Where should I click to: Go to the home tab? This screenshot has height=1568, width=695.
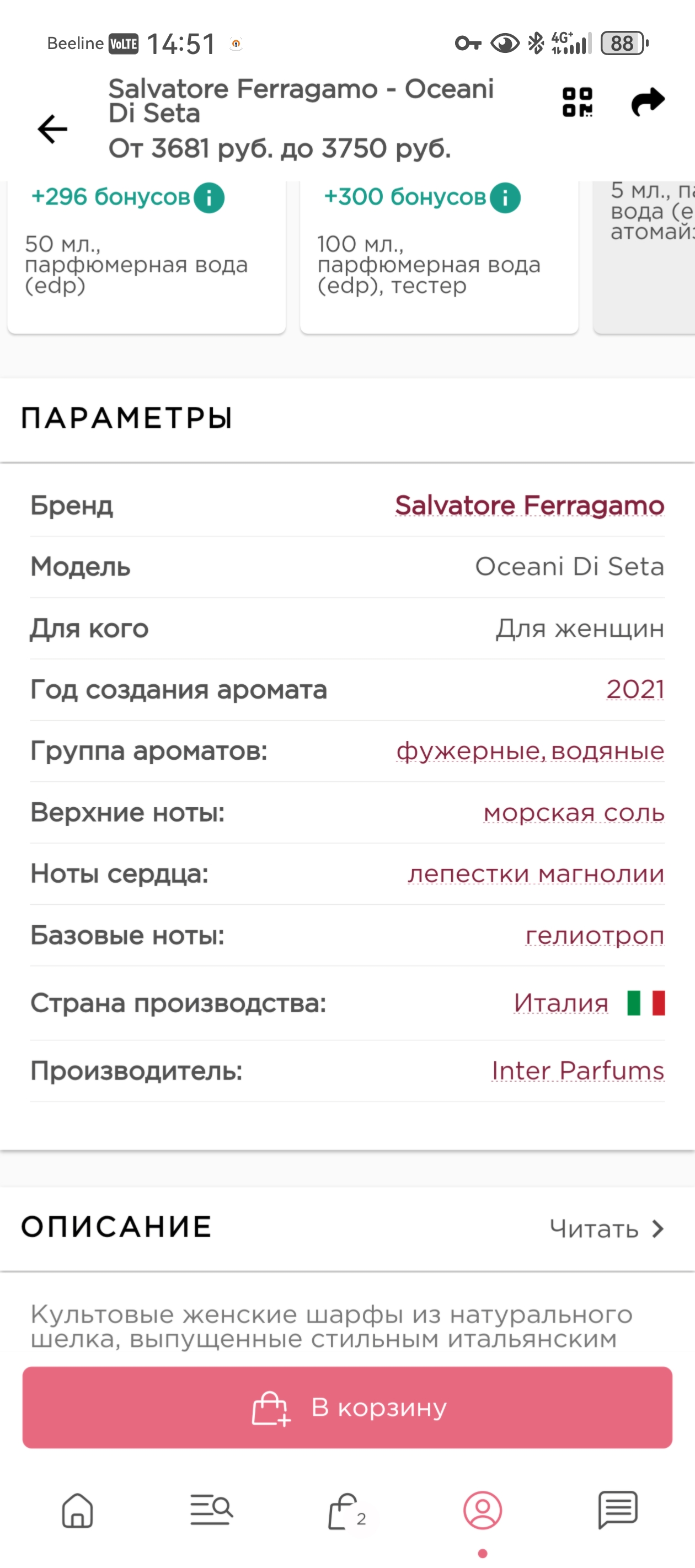tap(77, 1510)
